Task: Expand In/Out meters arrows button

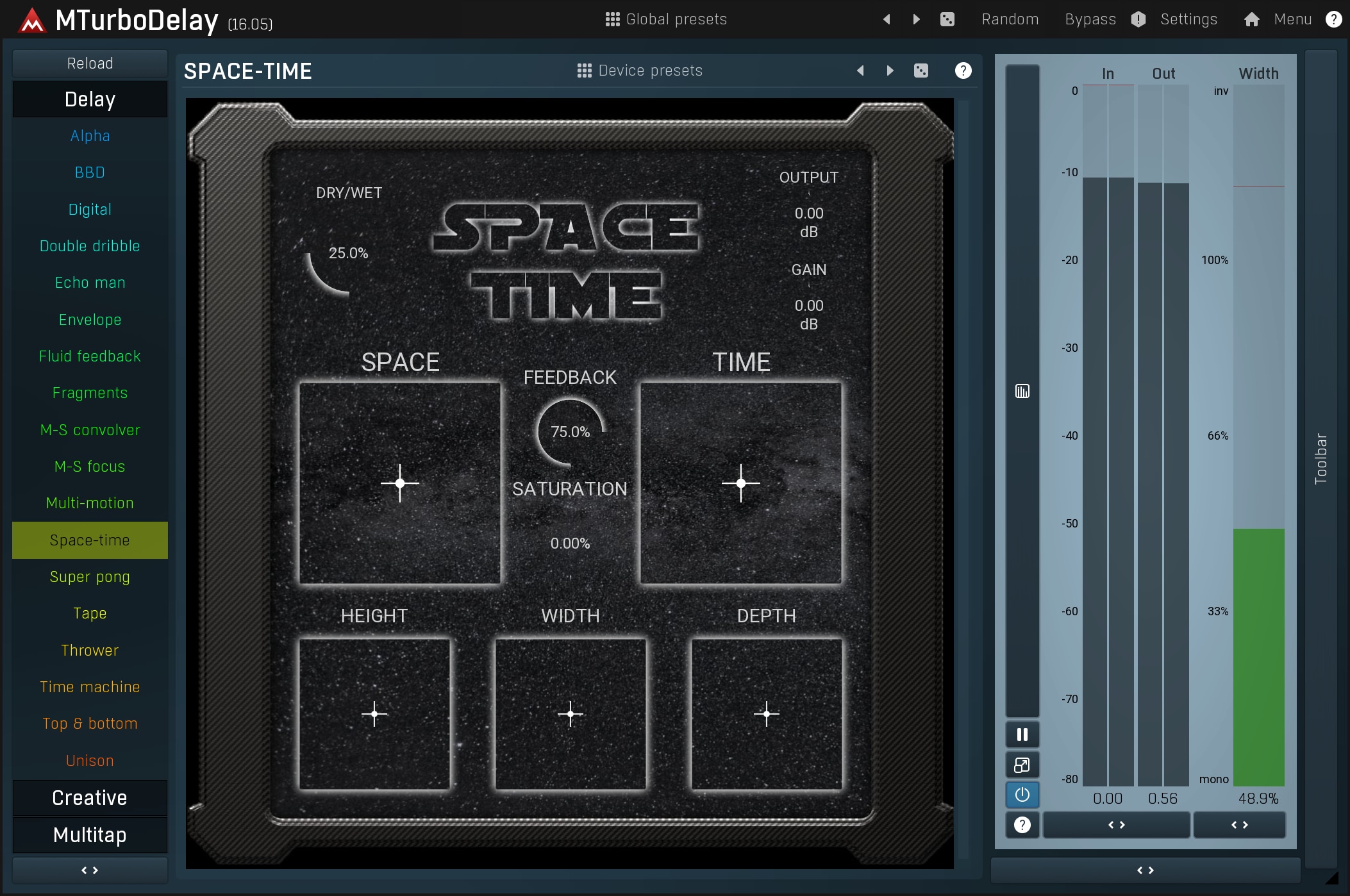Action: 1116,825
